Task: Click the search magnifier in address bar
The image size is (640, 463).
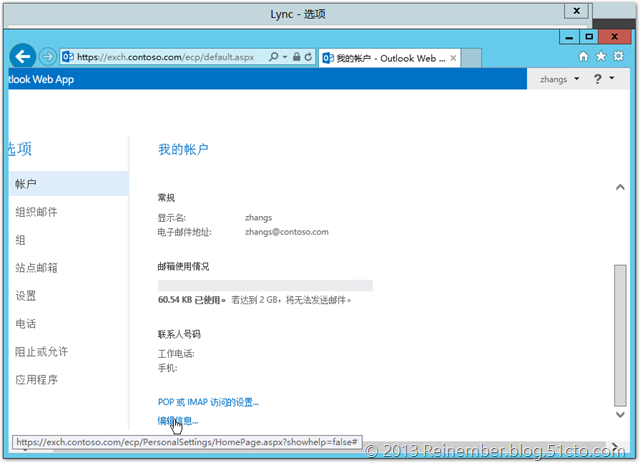Action: point(273,57)
